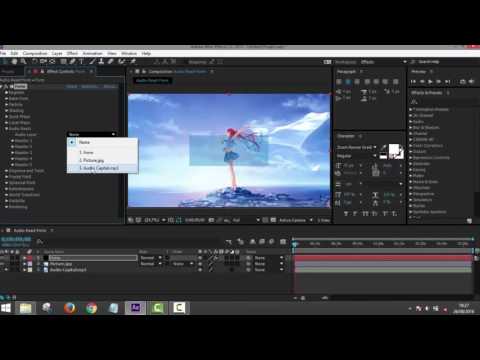This screenshot has width=480, height=360.
Task: Select the Eraser tool
Action: click(x=110, y=62)
